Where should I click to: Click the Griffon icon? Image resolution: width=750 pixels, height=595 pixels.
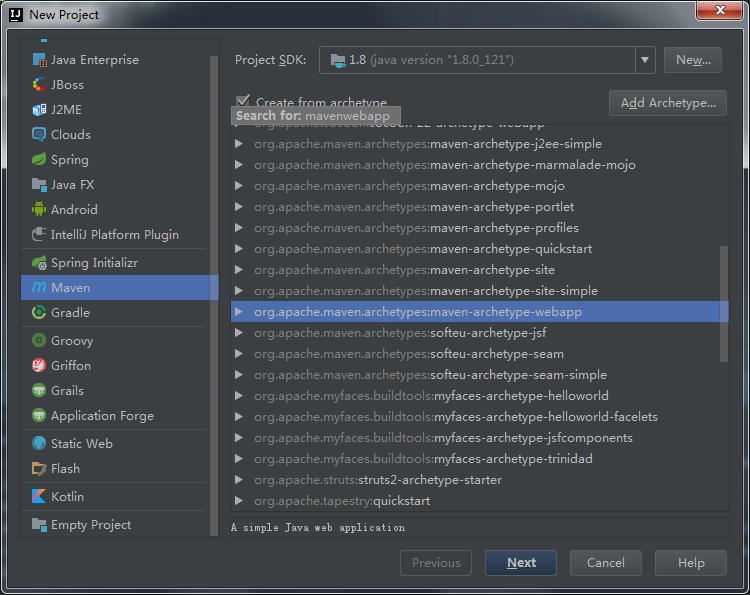(x=39, y=365)
